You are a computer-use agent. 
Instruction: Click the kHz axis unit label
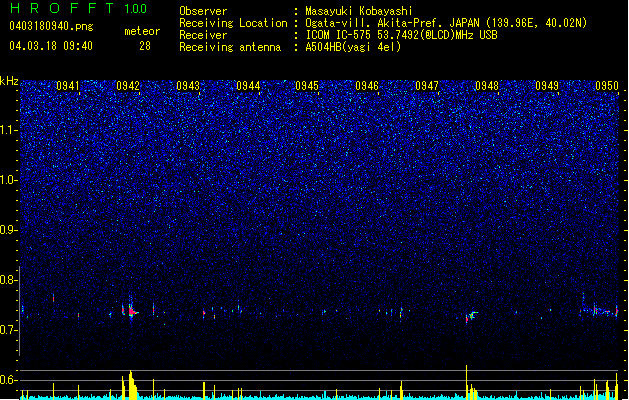9,81
